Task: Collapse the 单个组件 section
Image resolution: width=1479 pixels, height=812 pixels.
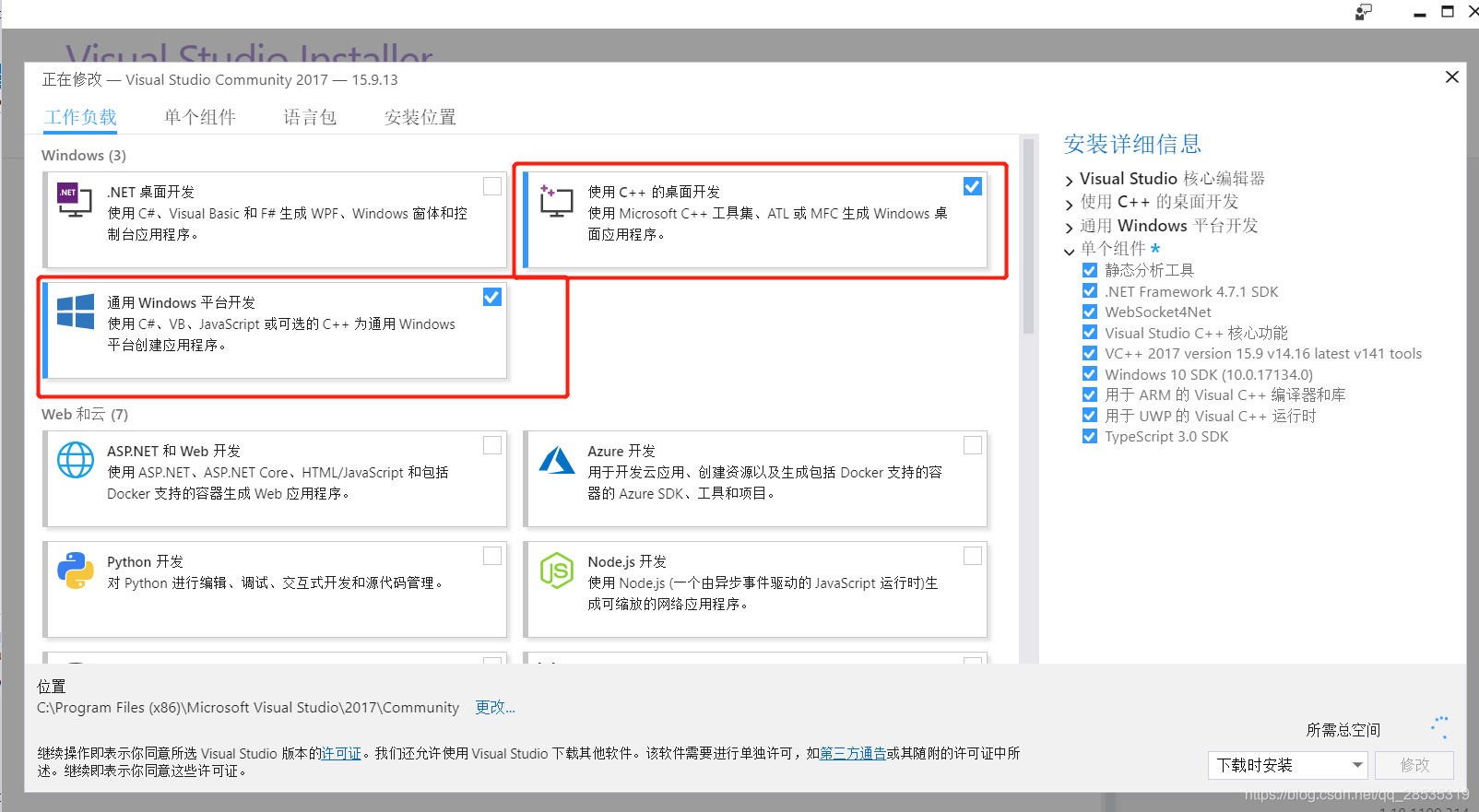Action: (1070, 251)
